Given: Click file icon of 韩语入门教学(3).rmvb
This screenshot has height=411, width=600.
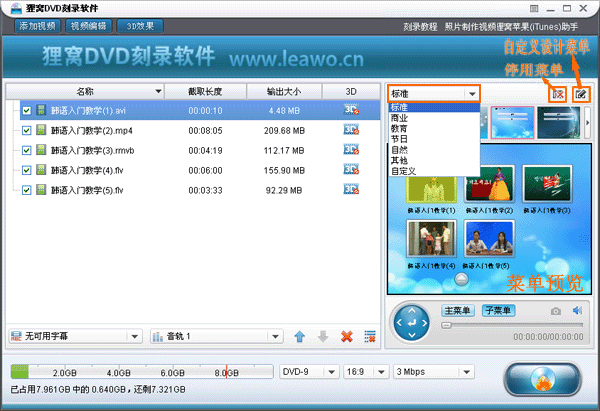Looking at the screenshot, I should click(41, 150).
